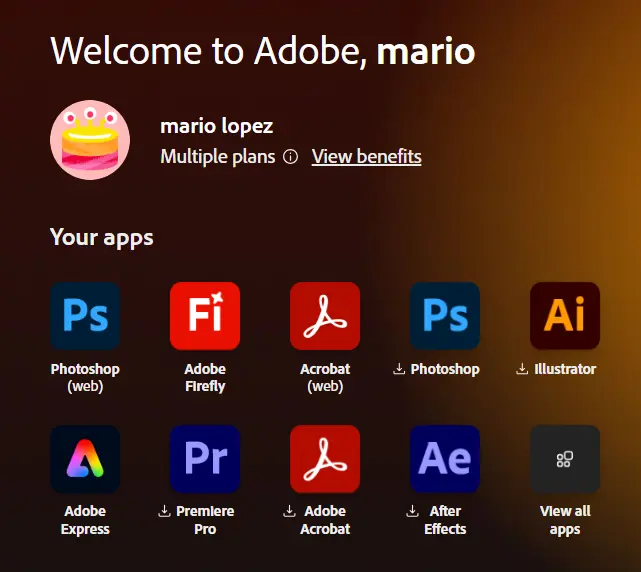Click the download arrow next to After Effects
The width and height of the screenshot is (641, 572).
(412, 511)
